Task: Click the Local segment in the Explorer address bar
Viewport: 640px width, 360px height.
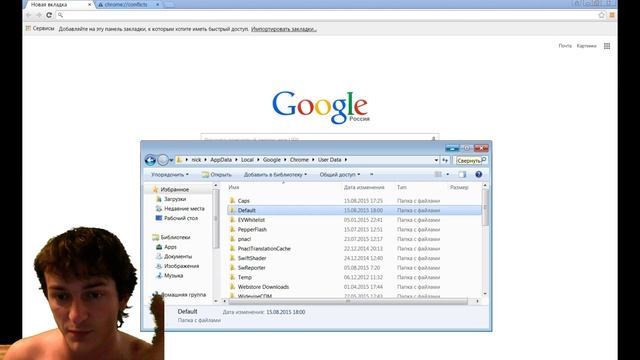Action: [247, 160]
